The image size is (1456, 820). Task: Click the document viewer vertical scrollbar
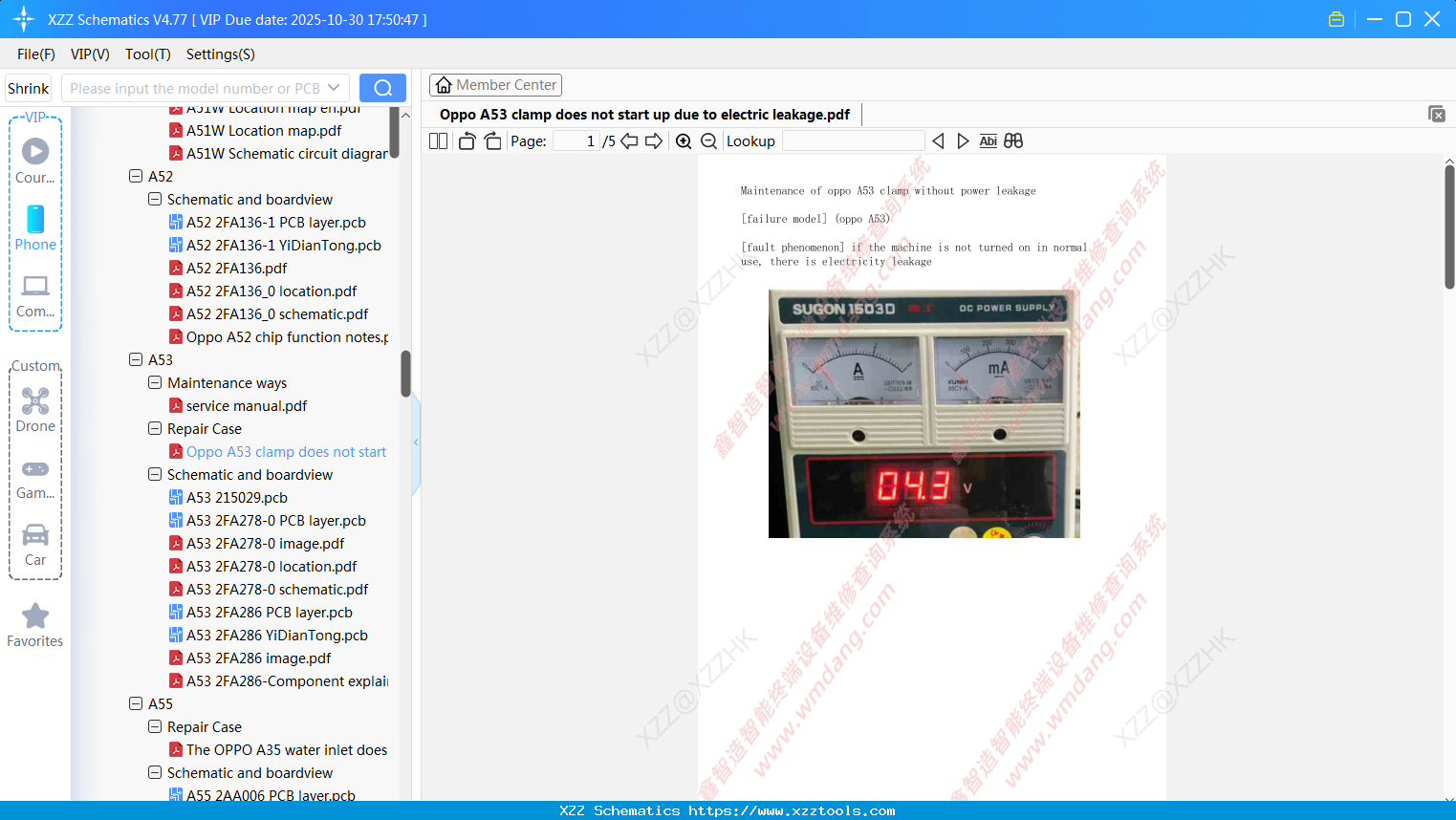point(1449,226)
